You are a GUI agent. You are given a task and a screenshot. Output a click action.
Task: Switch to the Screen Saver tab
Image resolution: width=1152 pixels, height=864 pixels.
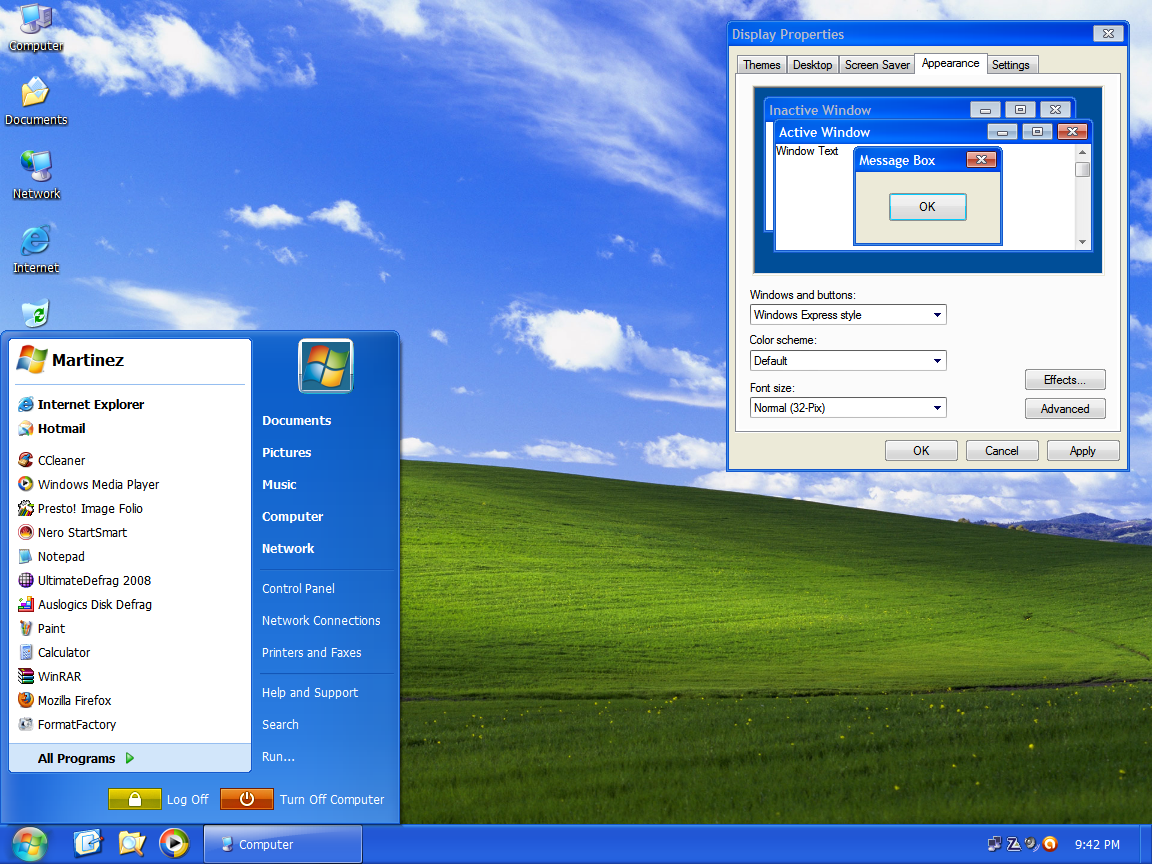point(877,65)
